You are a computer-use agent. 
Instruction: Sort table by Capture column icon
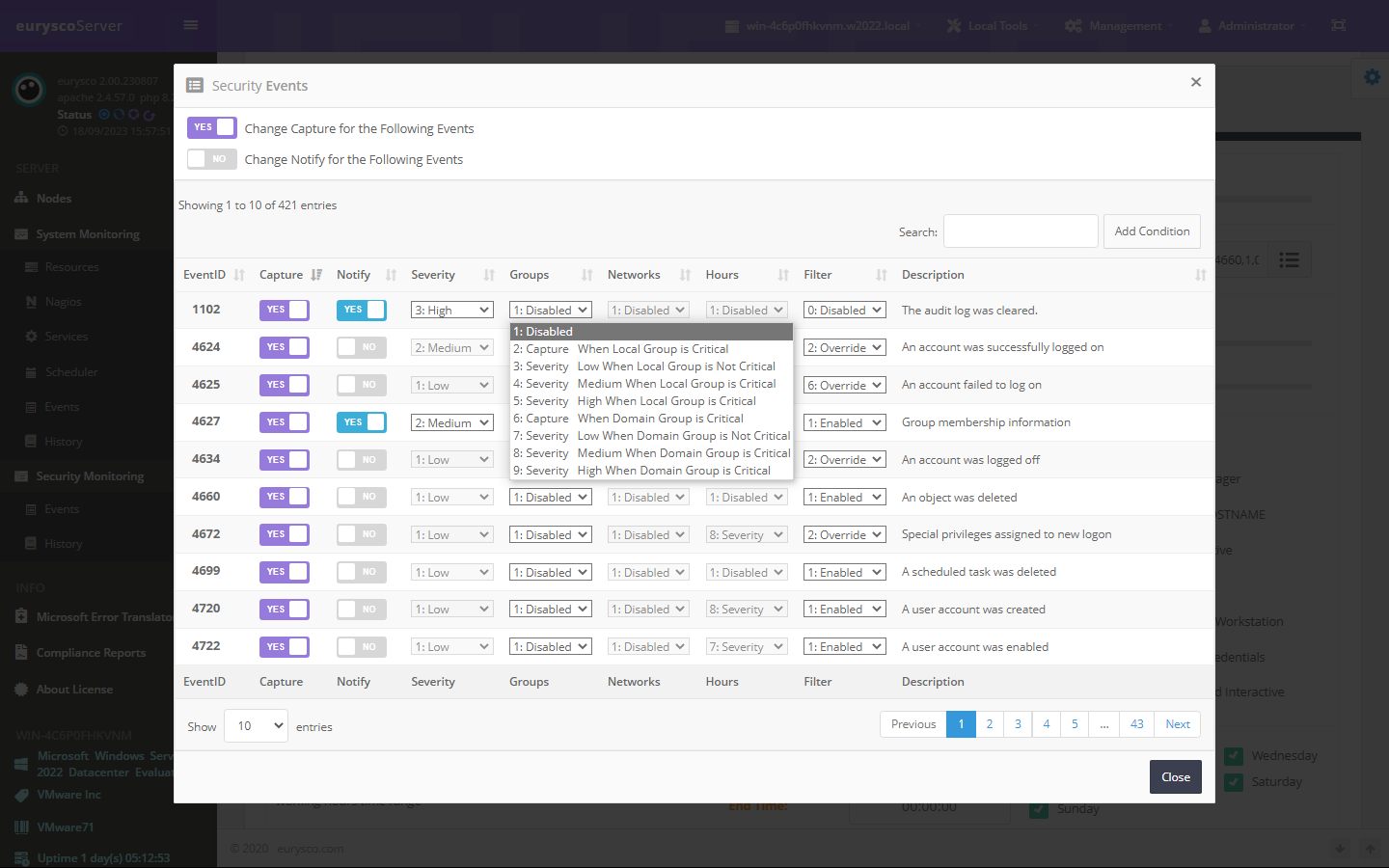click(316, 275)
